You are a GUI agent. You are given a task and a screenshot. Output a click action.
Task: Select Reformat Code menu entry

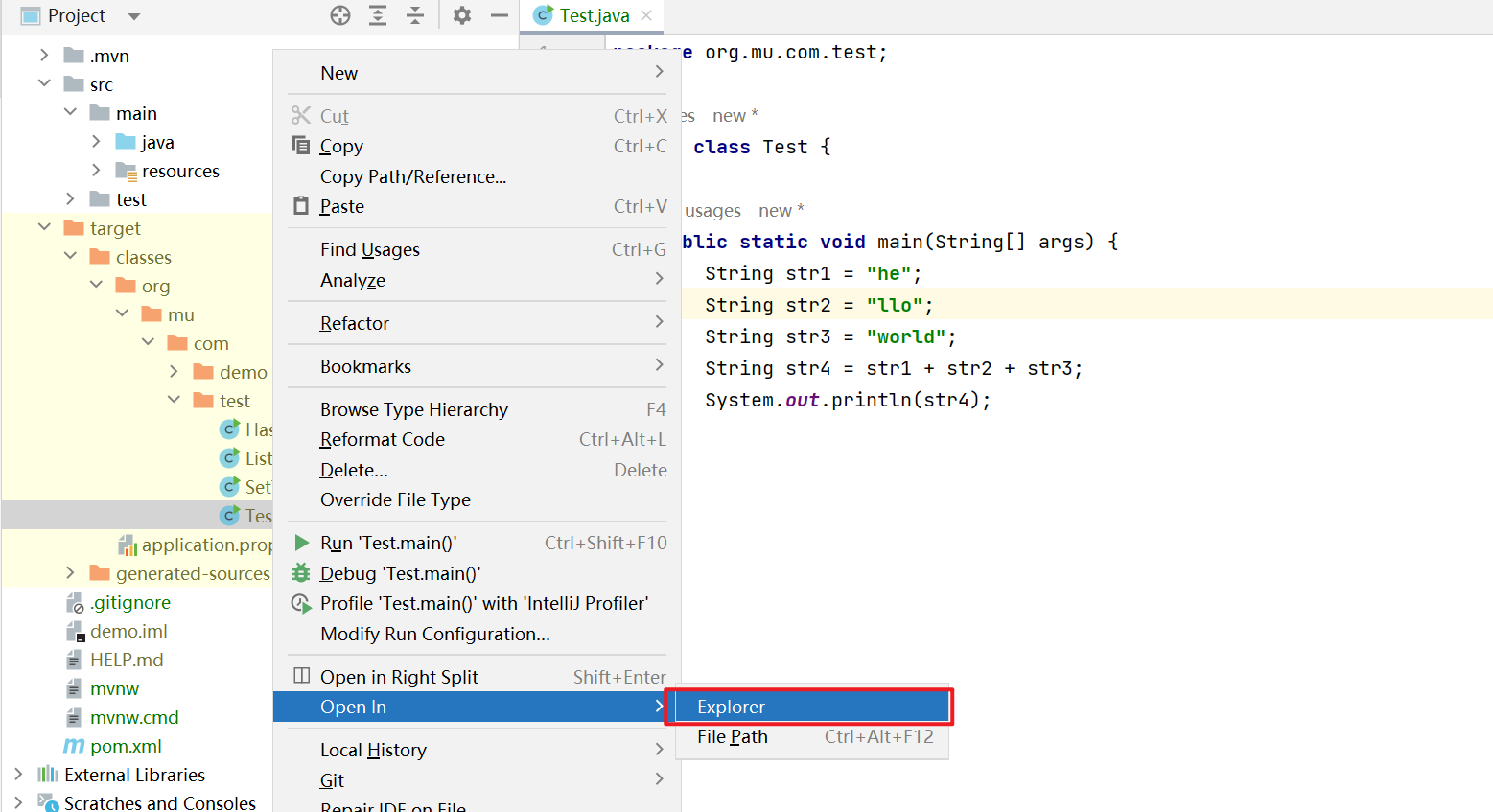click(x=383, y=440)
